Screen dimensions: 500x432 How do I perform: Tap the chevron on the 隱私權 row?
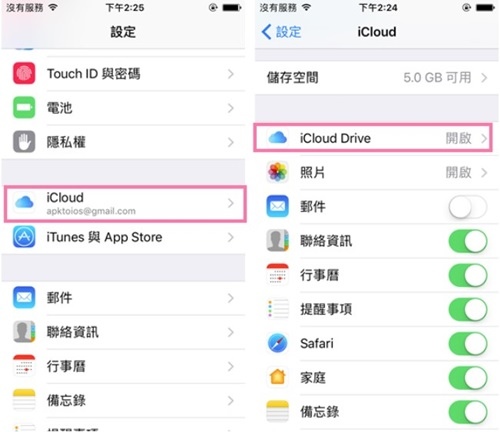point(231,142)
